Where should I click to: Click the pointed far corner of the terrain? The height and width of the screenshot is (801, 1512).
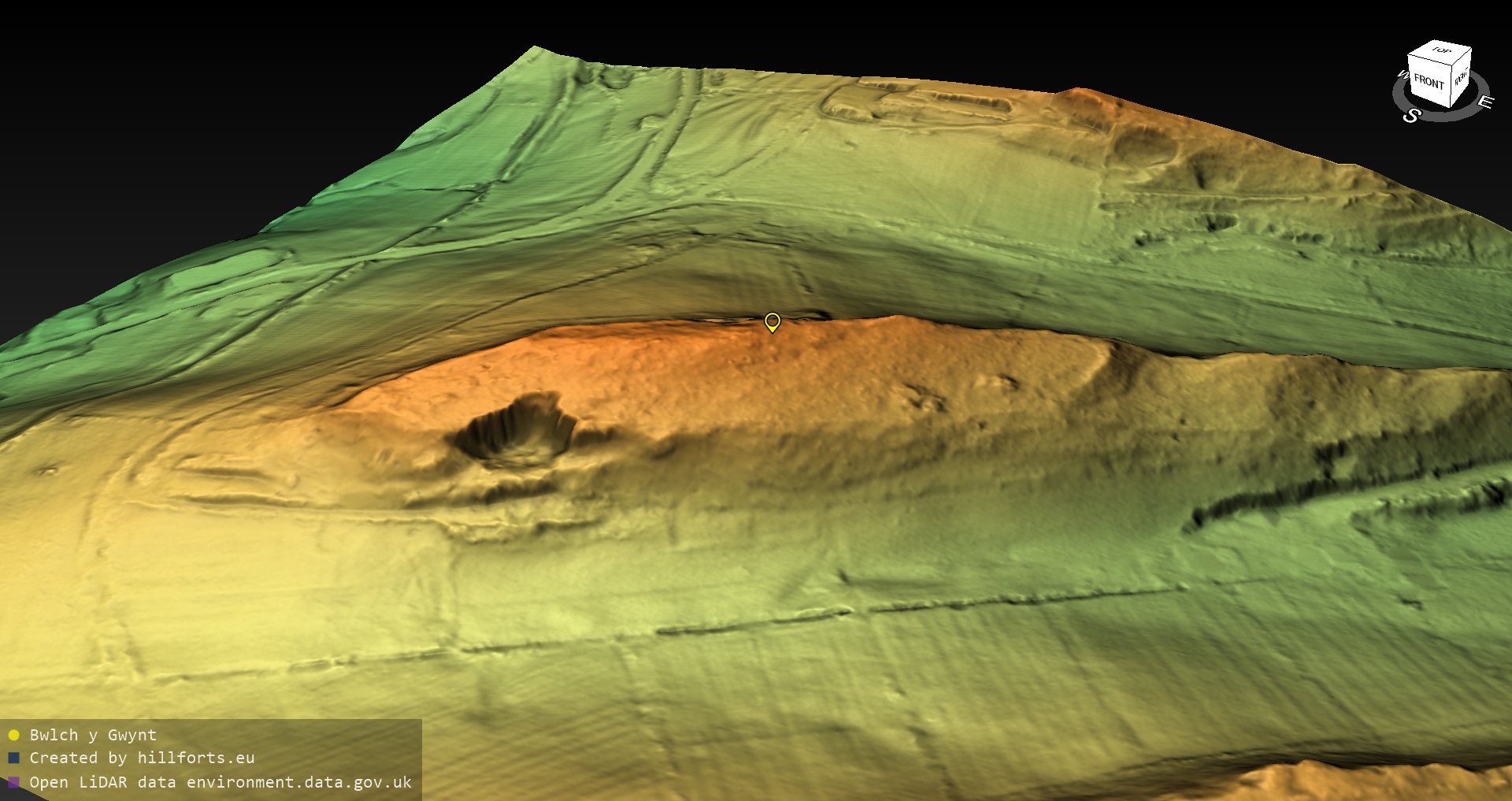point(535,49)
